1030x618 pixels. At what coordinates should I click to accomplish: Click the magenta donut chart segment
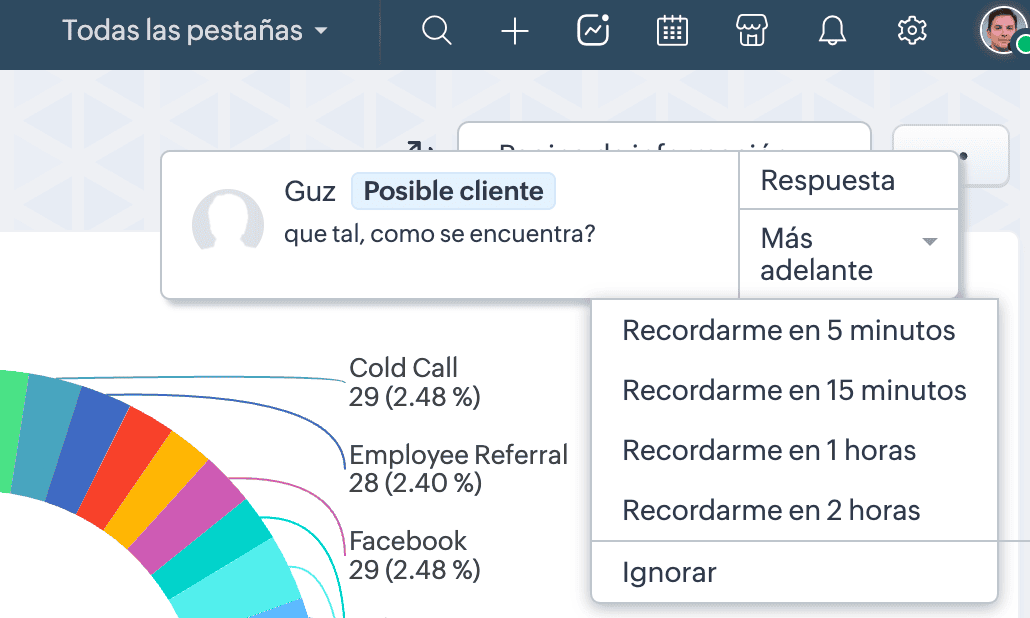pos(185,517)
